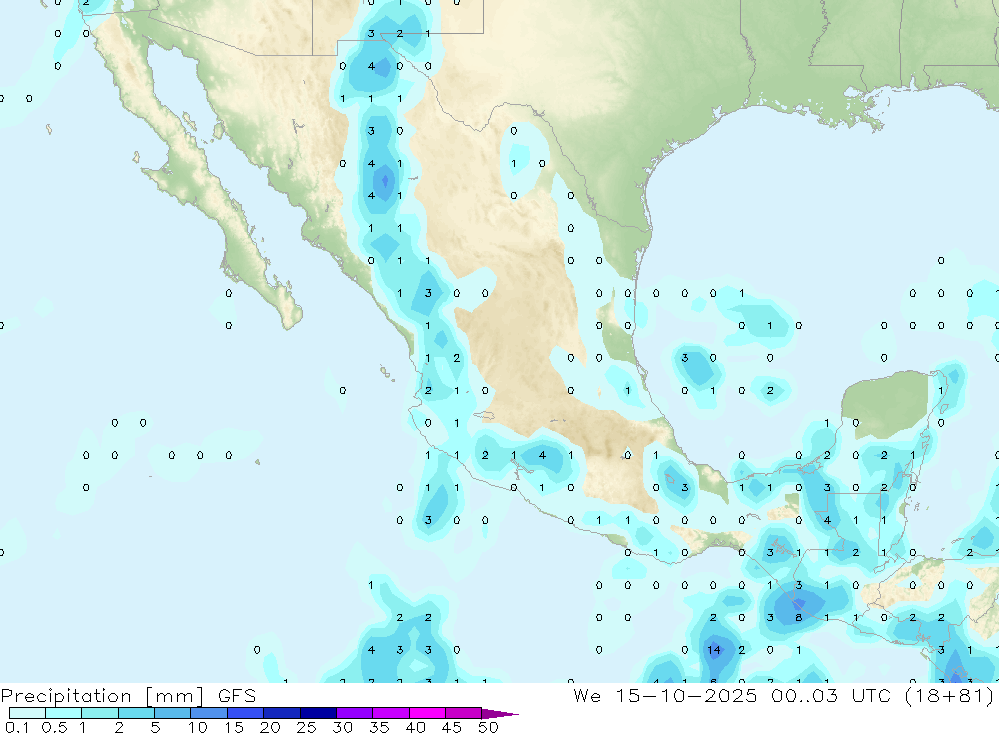Click the "Precipitation" title word
The width and height of the screenshot is (1000, 733).
(x=66, y=696)
